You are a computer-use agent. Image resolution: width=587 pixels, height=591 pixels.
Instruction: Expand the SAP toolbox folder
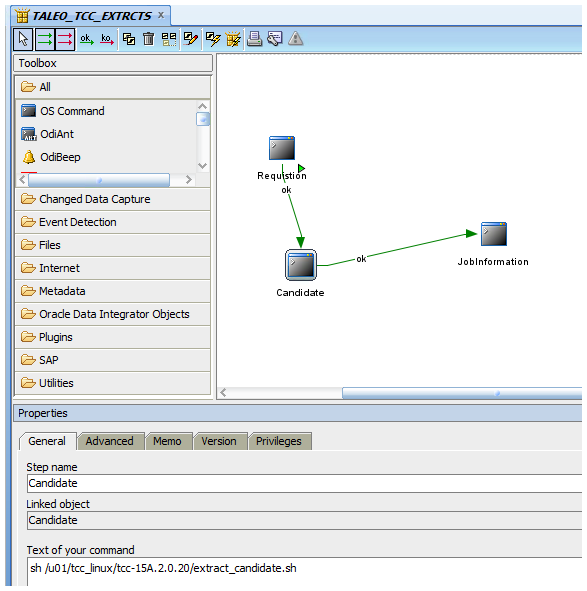112,360
